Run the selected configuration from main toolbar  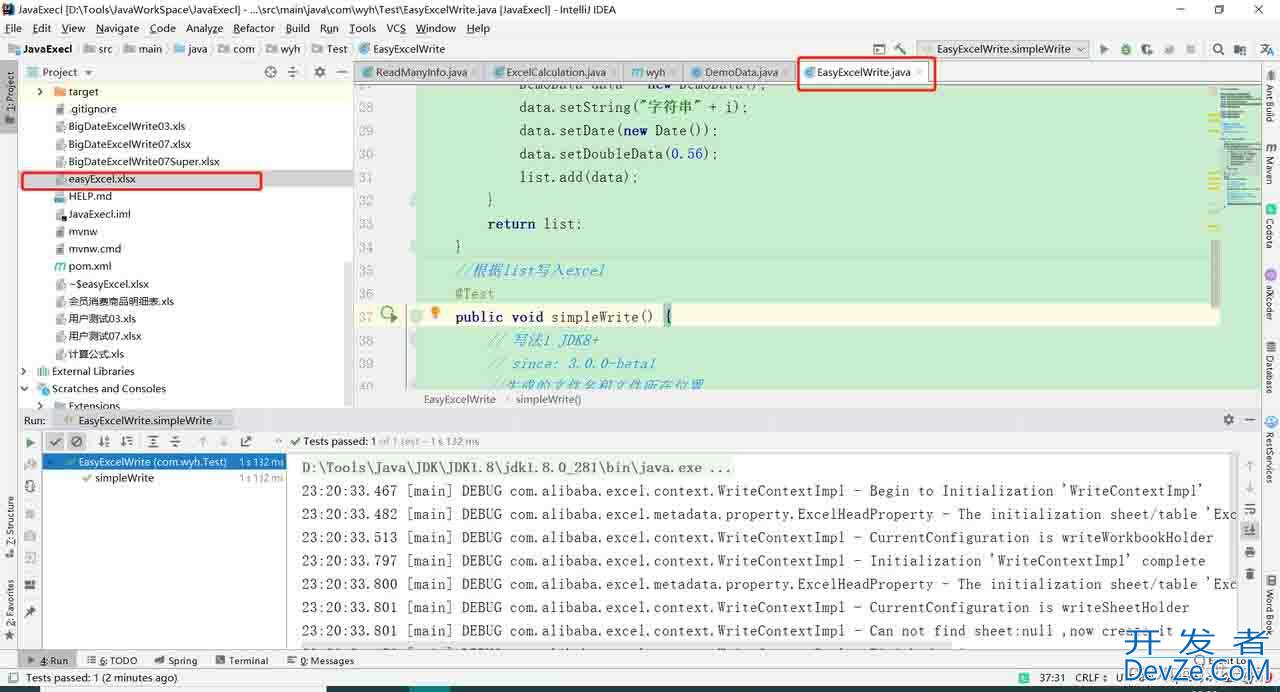click(x=1104, y=49)
